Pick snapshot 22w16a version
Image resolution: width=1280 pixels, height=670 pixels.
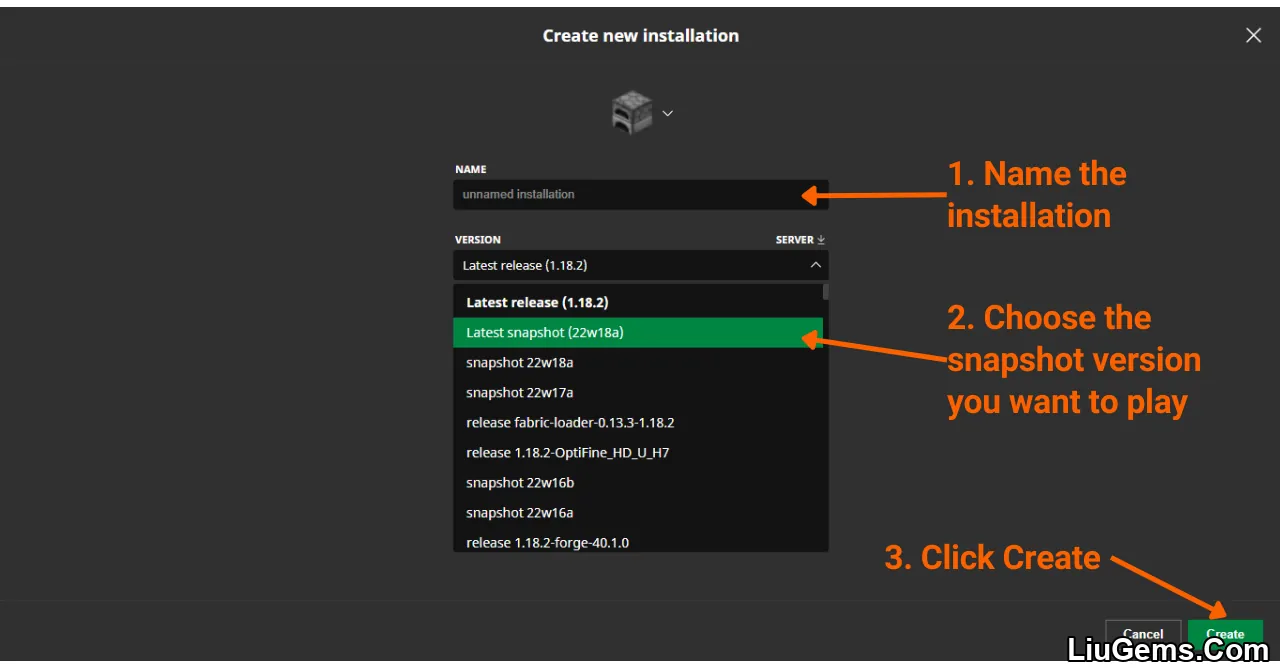click(x=638, y=512)
